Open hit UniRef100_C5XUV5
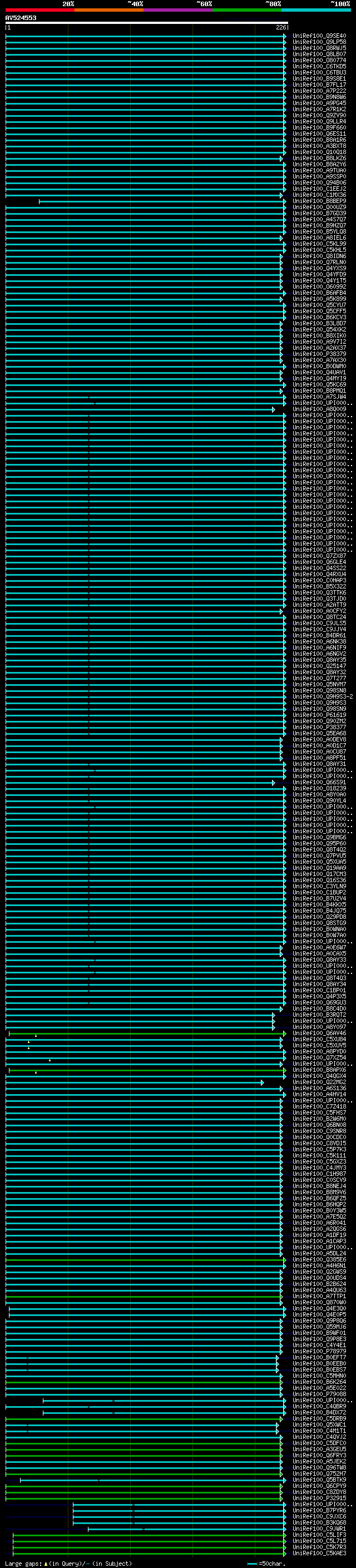The height and width of the screenshot is (1568, 356). [x=319, y=1045]
